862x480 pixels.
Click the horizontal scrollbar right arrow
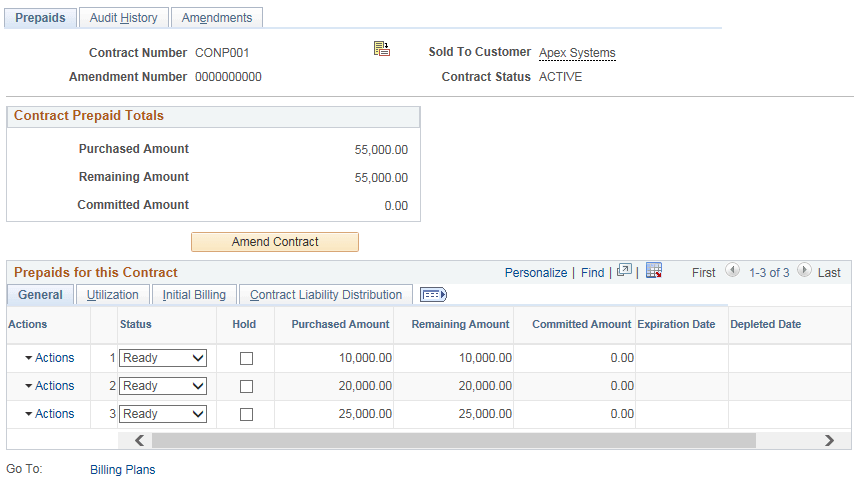(829, 440)
